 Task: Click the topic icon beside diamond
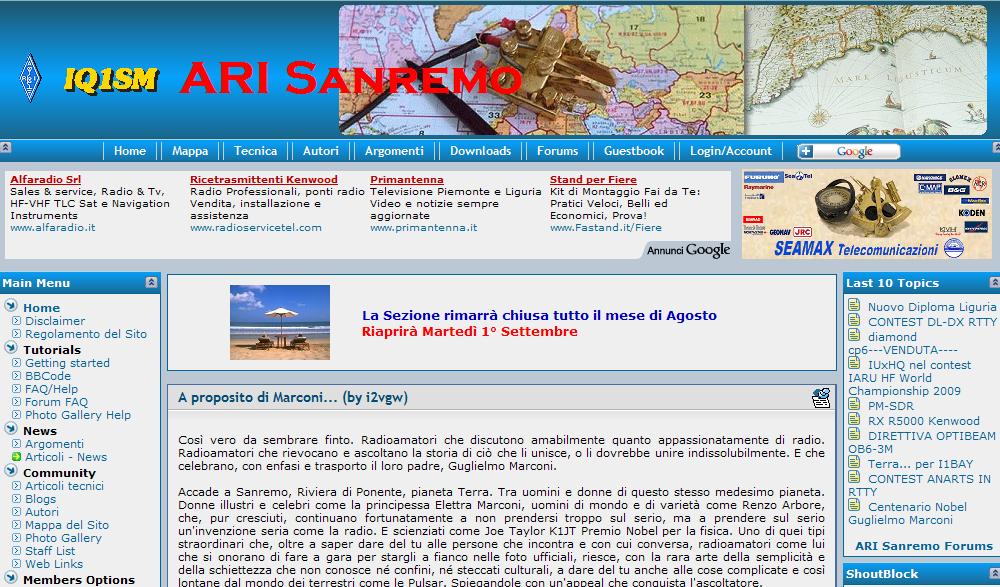[854, 334]
